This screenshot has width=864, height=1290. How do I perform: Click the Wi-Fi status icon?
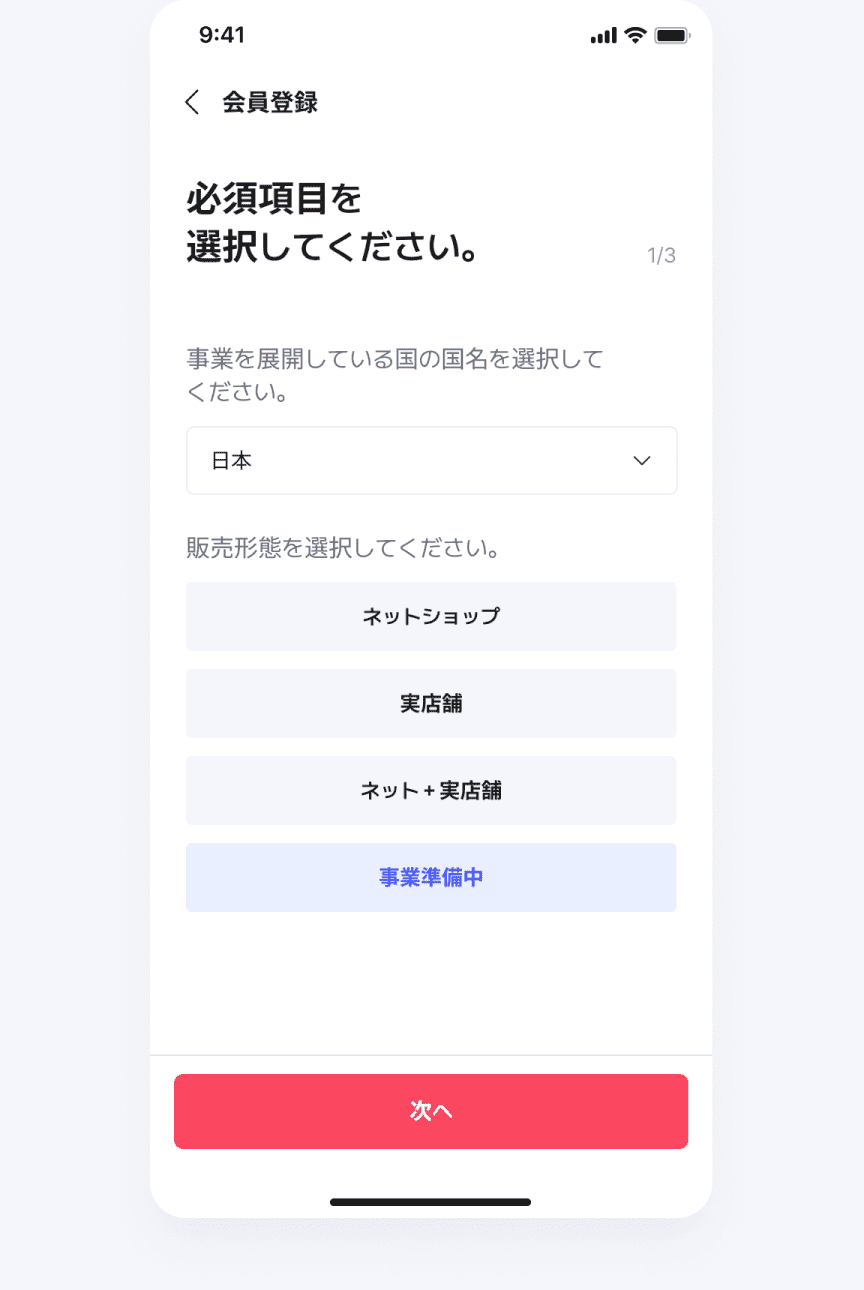pyautogui.click(x=635, y=35)
